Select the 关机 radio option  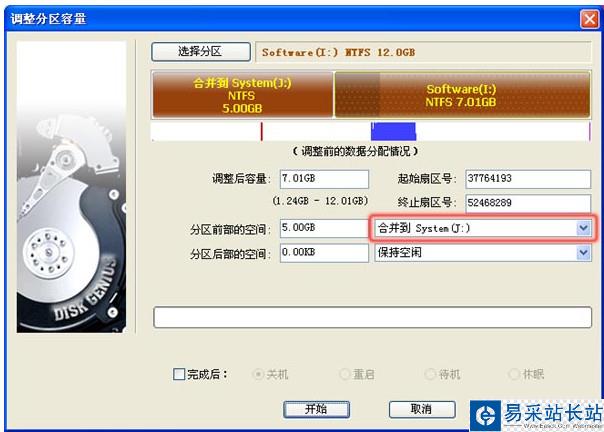pos(258,374)
